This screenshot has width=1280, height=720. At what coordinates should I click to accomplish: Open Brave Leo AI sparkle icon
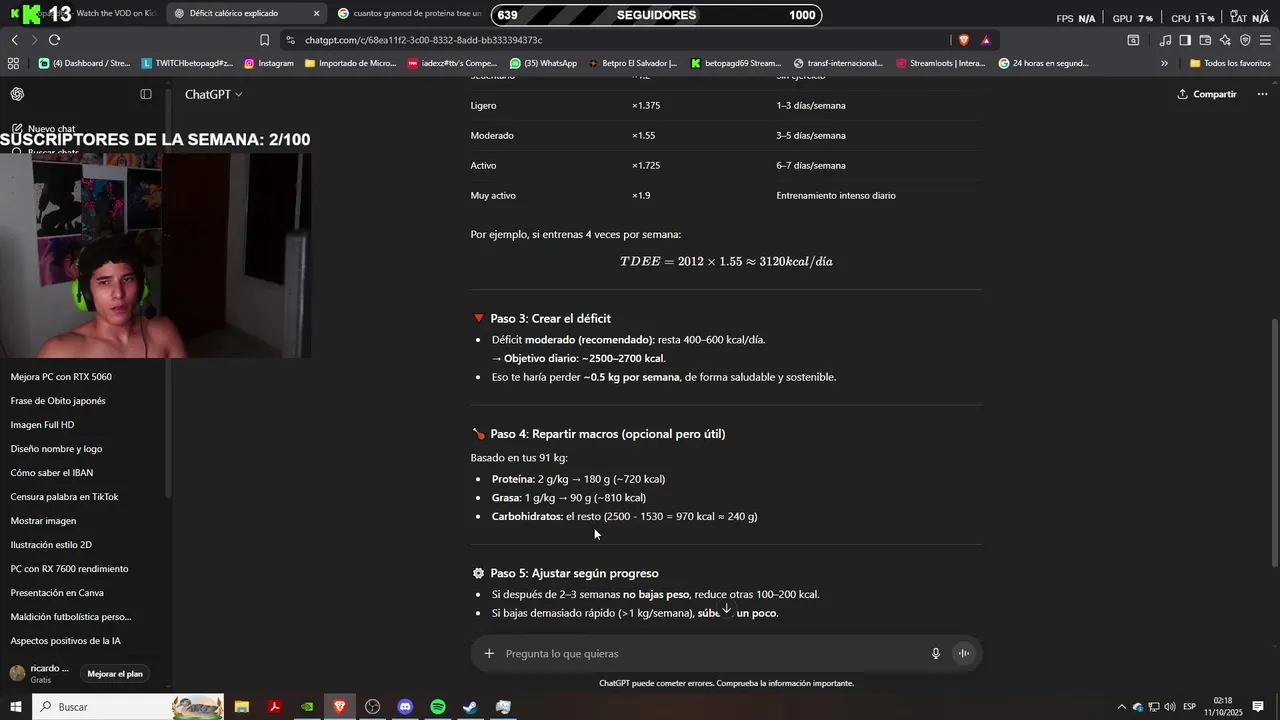click(x=1225, y=40)
